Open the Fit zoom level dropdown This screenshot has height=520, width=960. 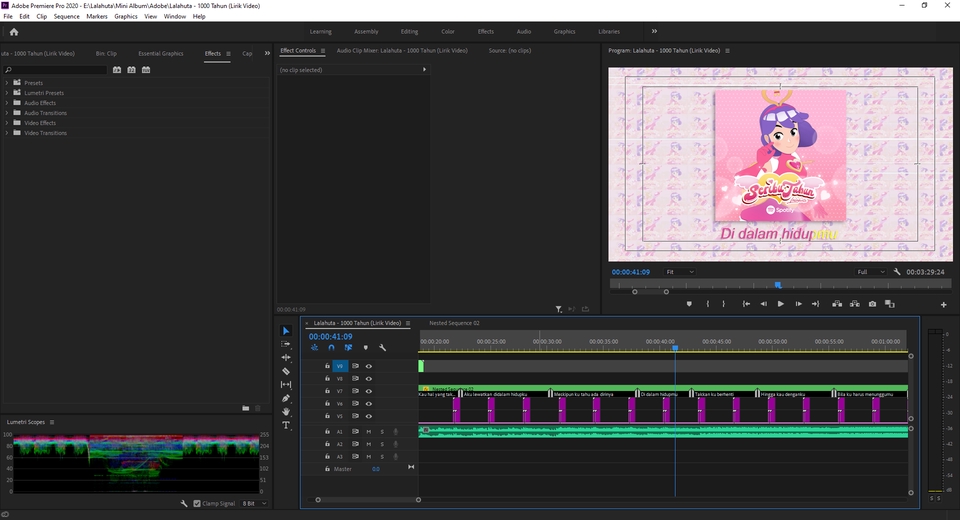680,272
